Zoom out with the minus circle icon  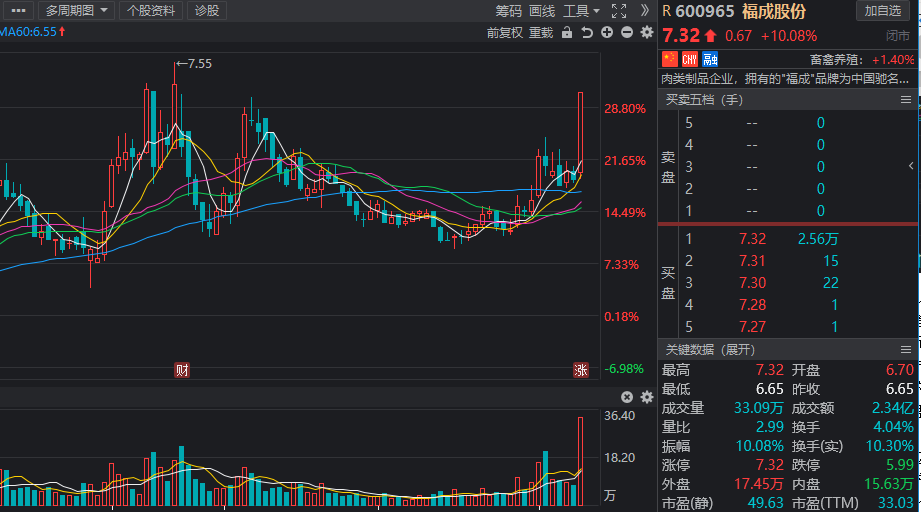(x=626, y=32)
